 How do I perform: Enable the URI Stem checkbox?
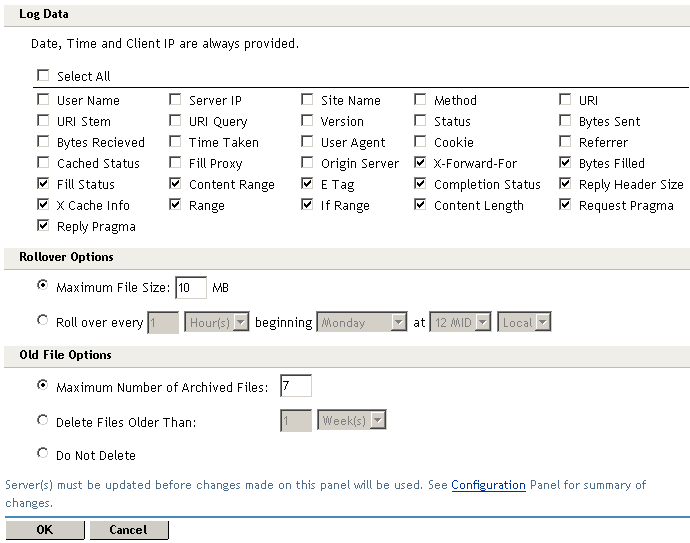(x=43, y=120)
